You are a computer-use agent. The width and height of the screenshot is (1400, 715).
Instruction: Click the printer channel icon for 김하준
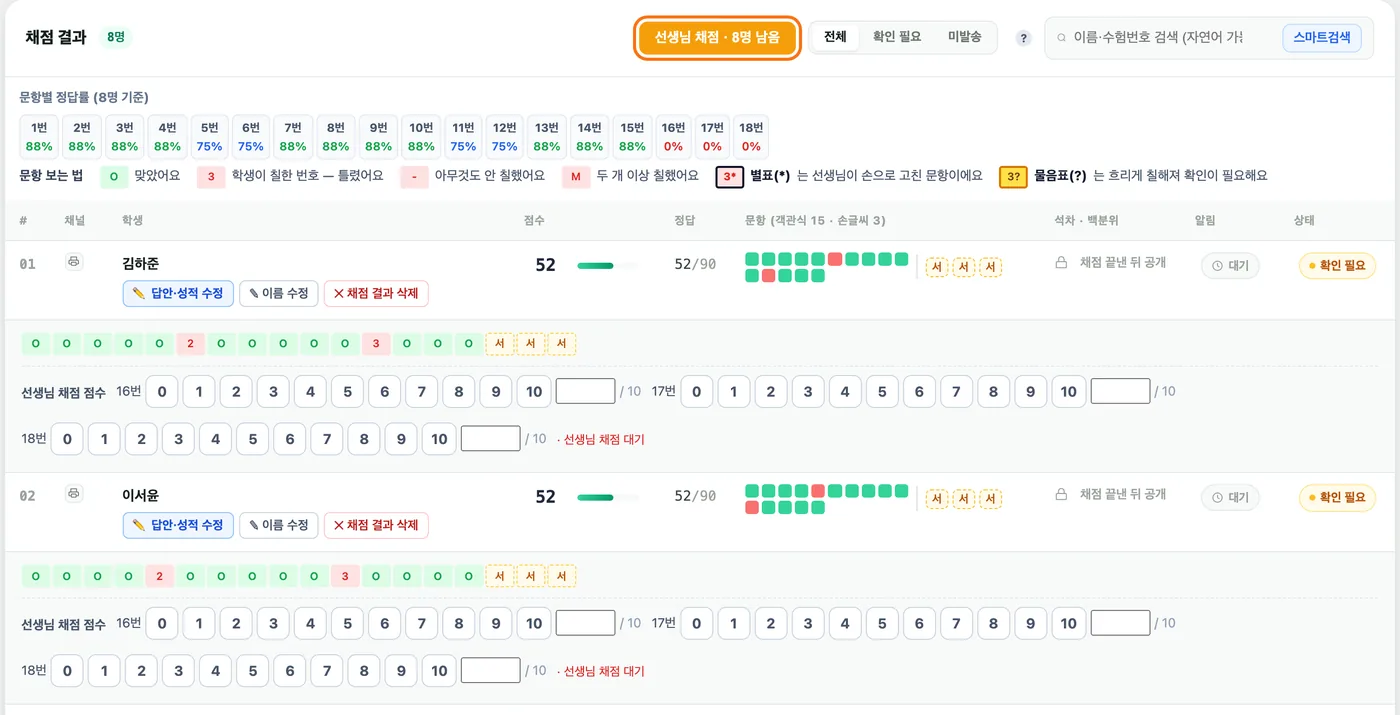tap(74, 262)
